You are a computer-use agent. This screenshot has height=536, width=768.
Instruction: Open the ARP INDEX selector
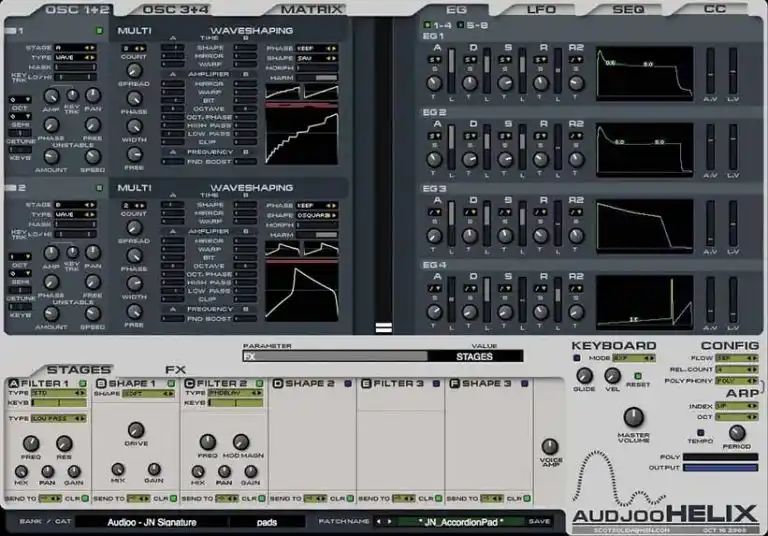pyautogui.click(x=736, y=406)
